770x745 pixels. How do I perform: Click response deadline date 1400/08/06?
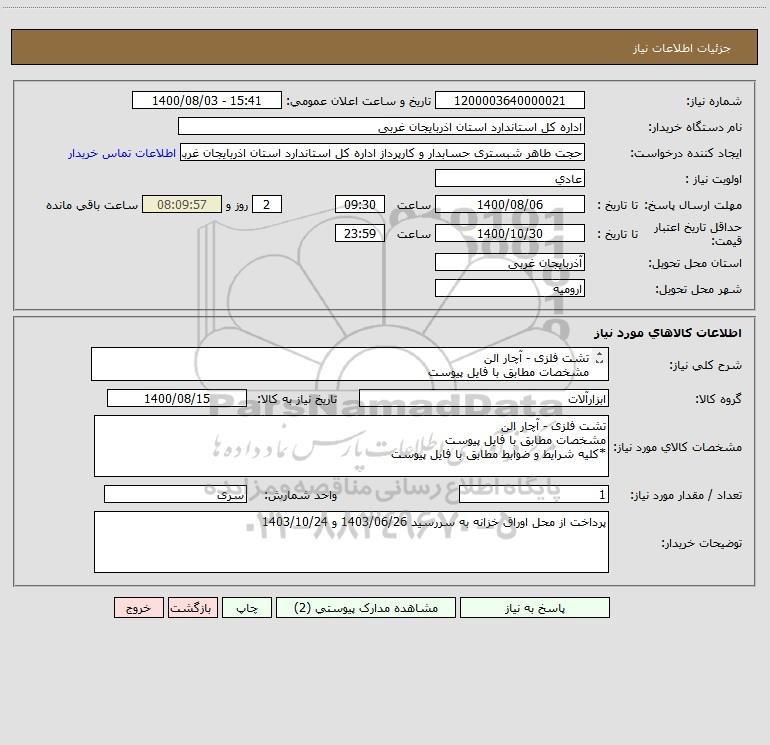(510, 204)
